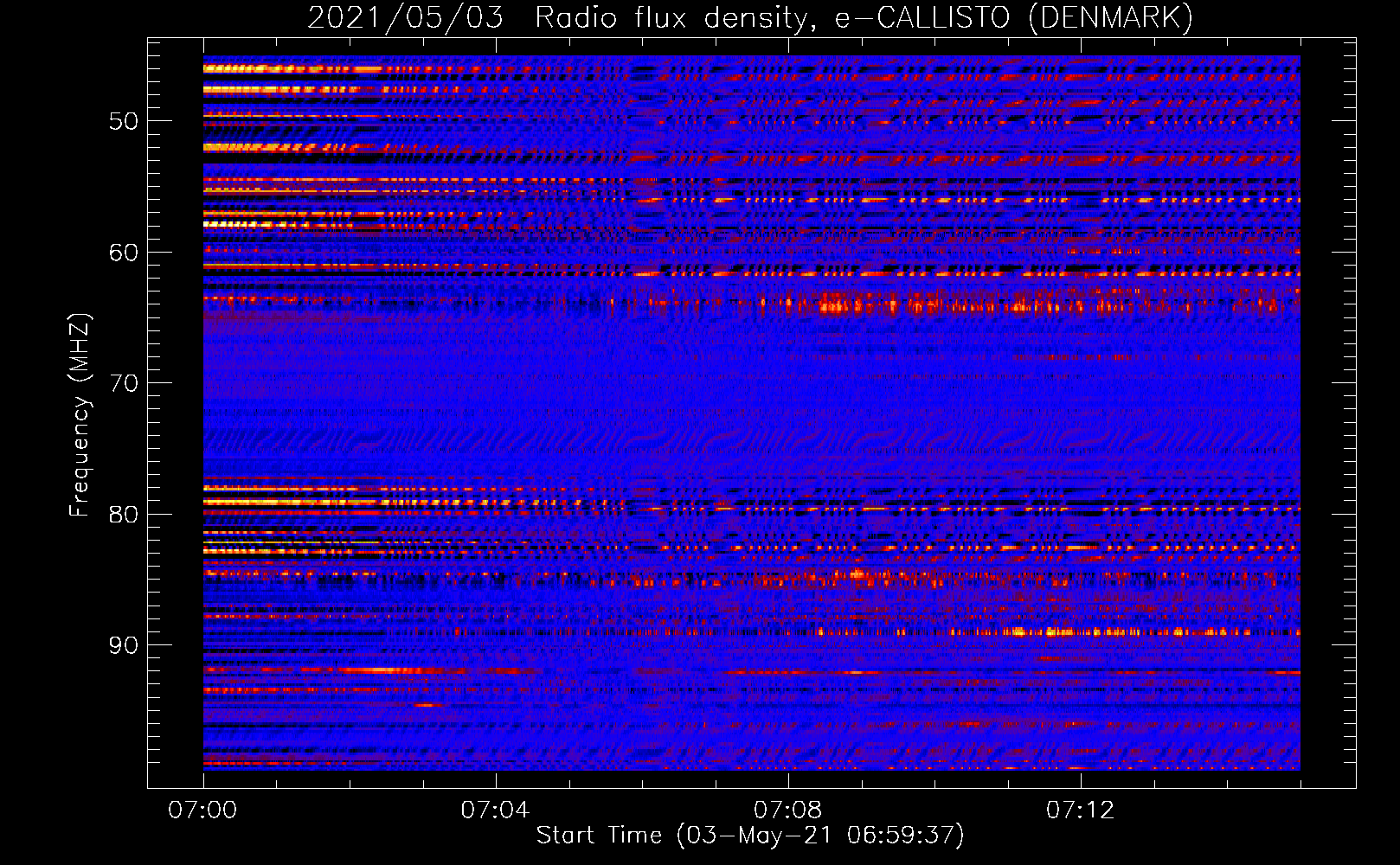The image size is (1400, 865).
Task: Click the 80 frequency tick label
Action: click(x=124, y=515)
